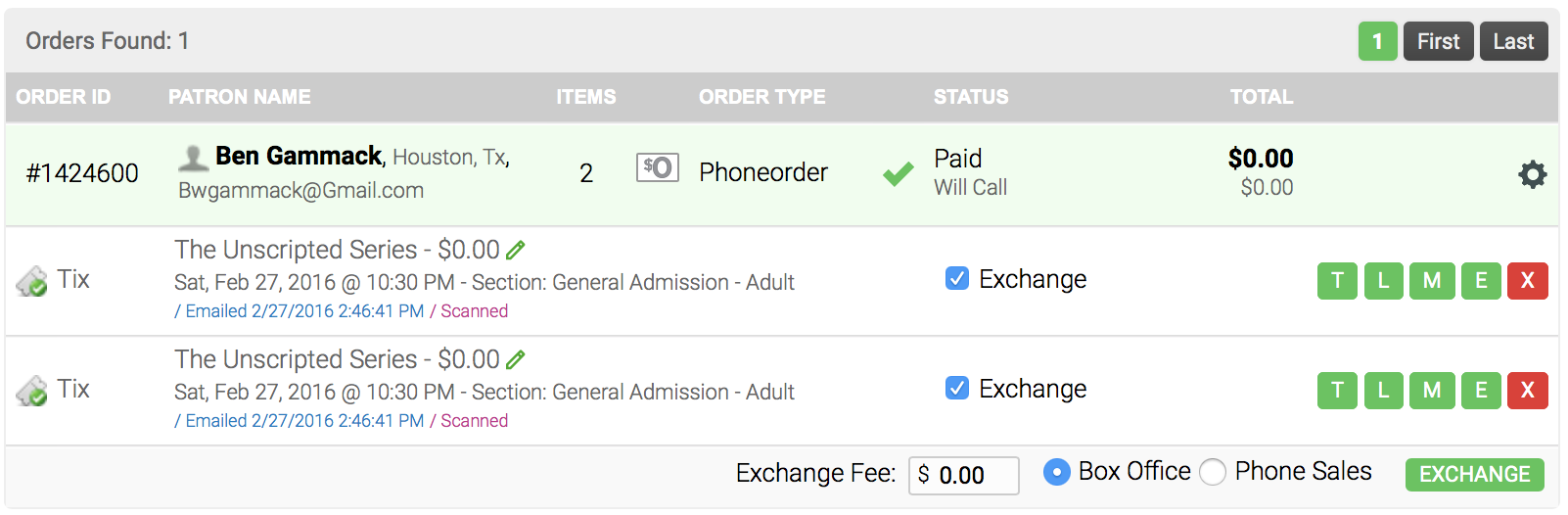
Task: Click the green T button on second ticket
Action: [1337, 391]
